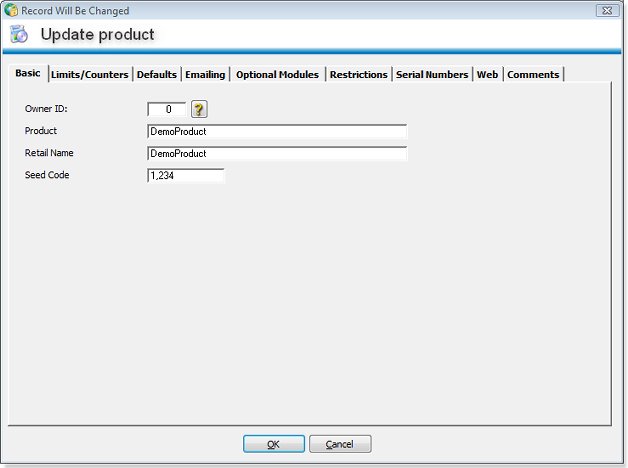Select the Web tab
The image size is (628, 468).
487,75
